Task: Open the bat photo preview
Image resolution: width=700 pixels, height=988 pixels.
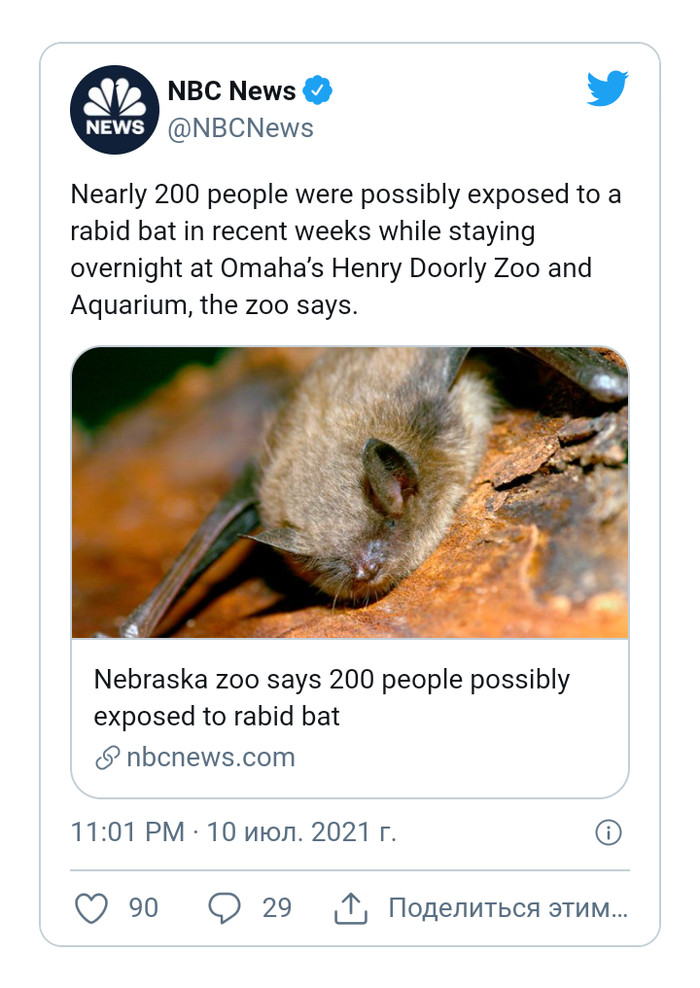Action: tap(350, 492)
